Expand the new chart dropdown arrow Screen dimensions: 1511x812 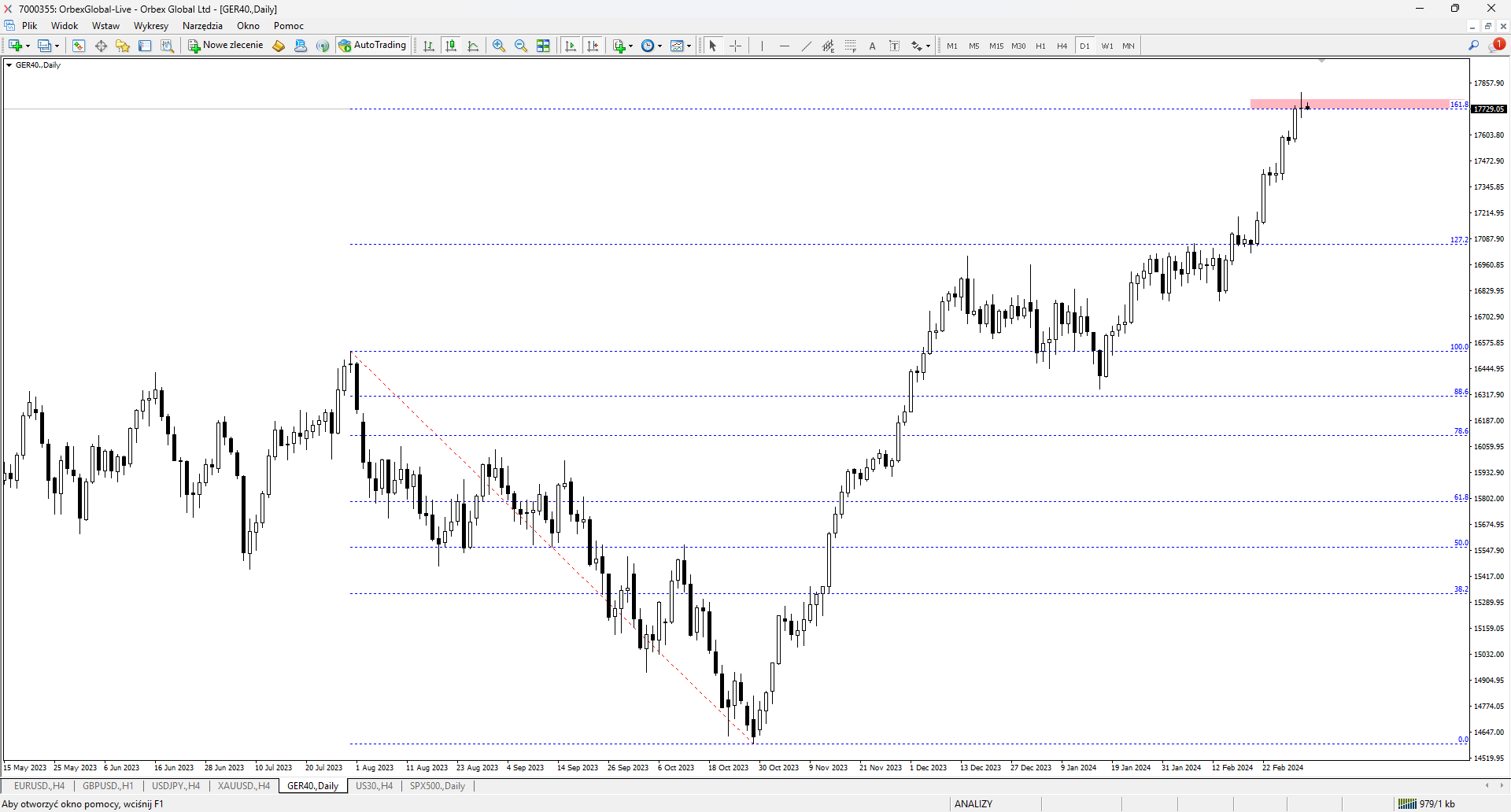[28, 46]
